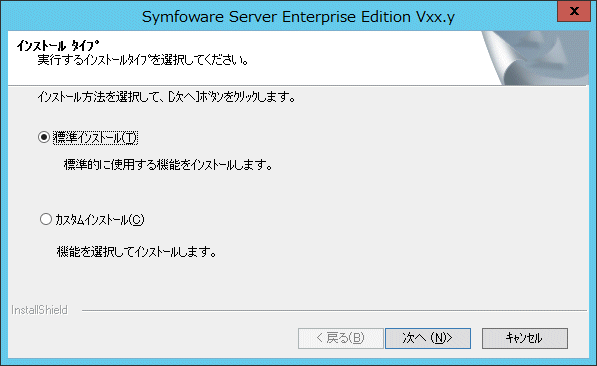Screen dimensions: 597x366
Task: Select the 標準インストール radio button circle
Action: [x=44, y=137]
